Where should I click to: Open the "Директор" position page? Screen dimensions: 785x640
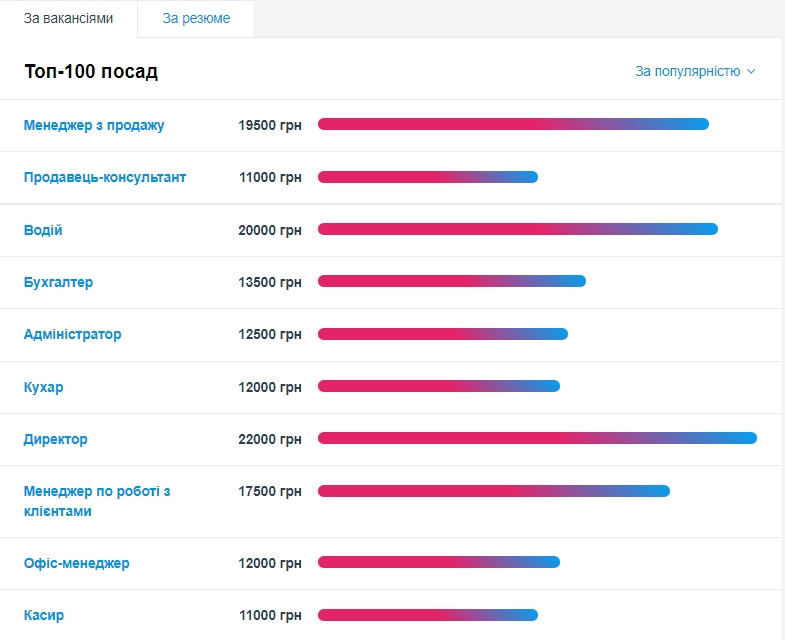(56, 439)
